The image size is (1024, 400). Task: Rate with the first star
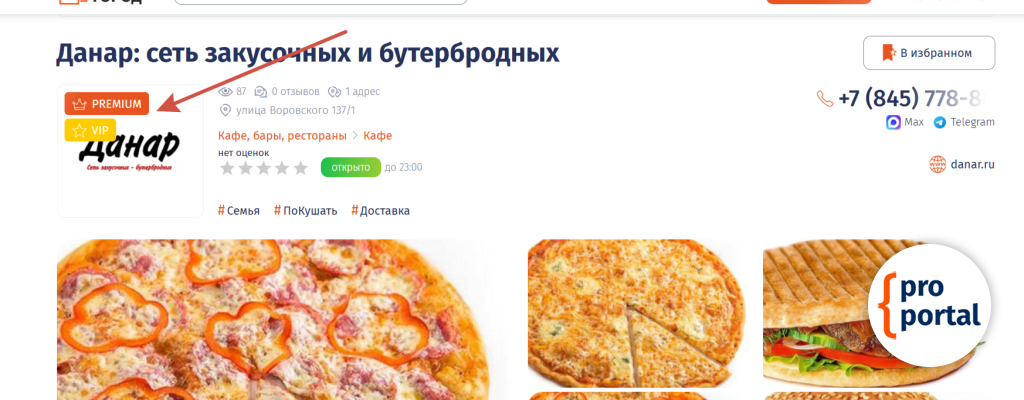[x=227, y=169]
